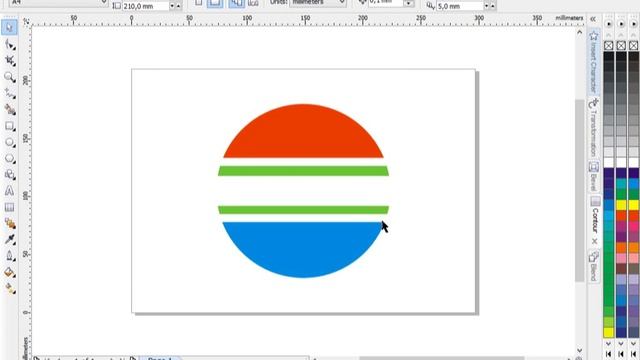Open the Fill bucket tool
This screenshot has width=640, height=360.
pyautogui.click(x=9, y=272)
